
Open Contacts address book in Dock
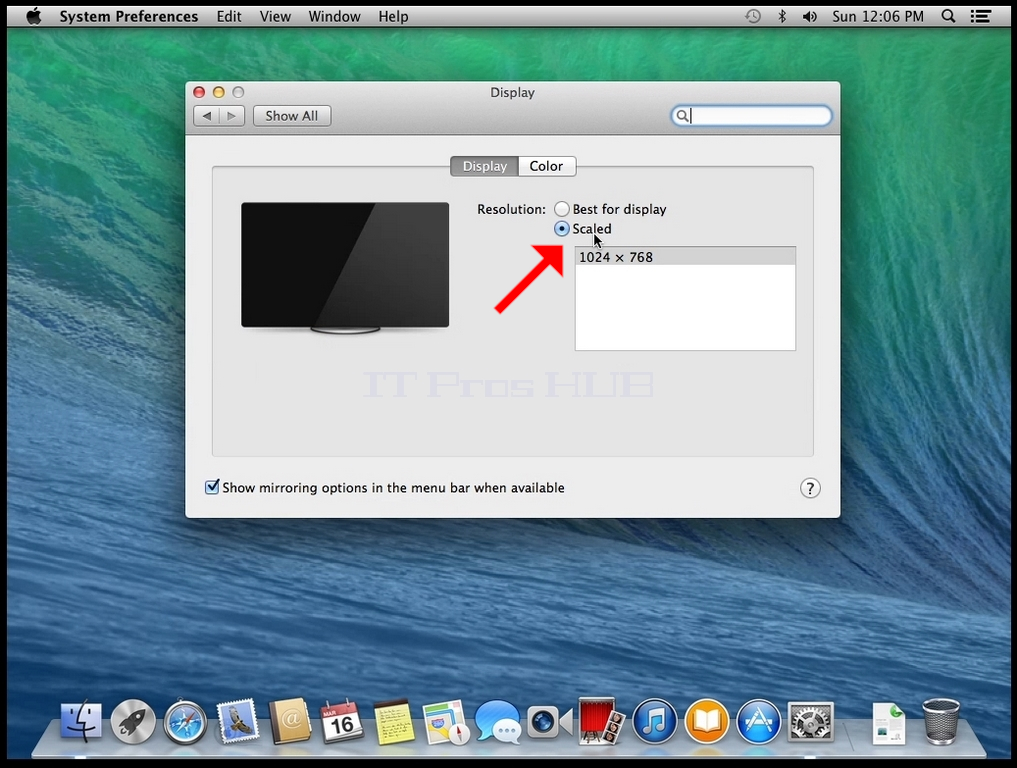tap(290, 721)
